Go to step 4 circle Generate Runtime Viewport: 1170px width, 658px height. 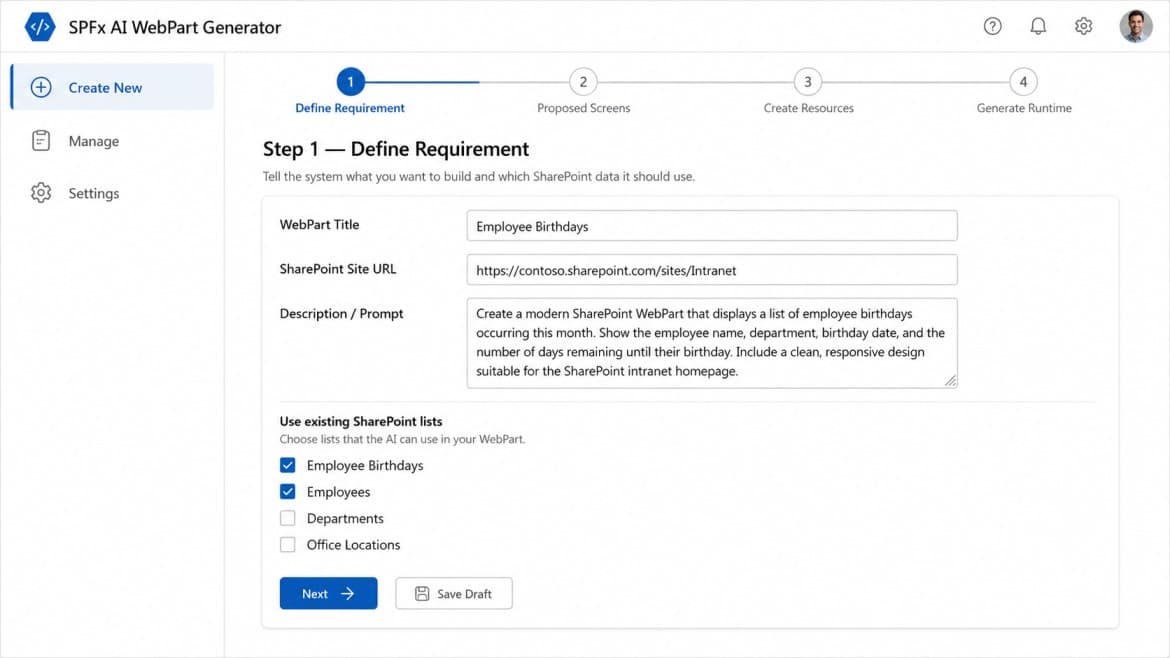pyautogui.click(x=1023, y=81)
